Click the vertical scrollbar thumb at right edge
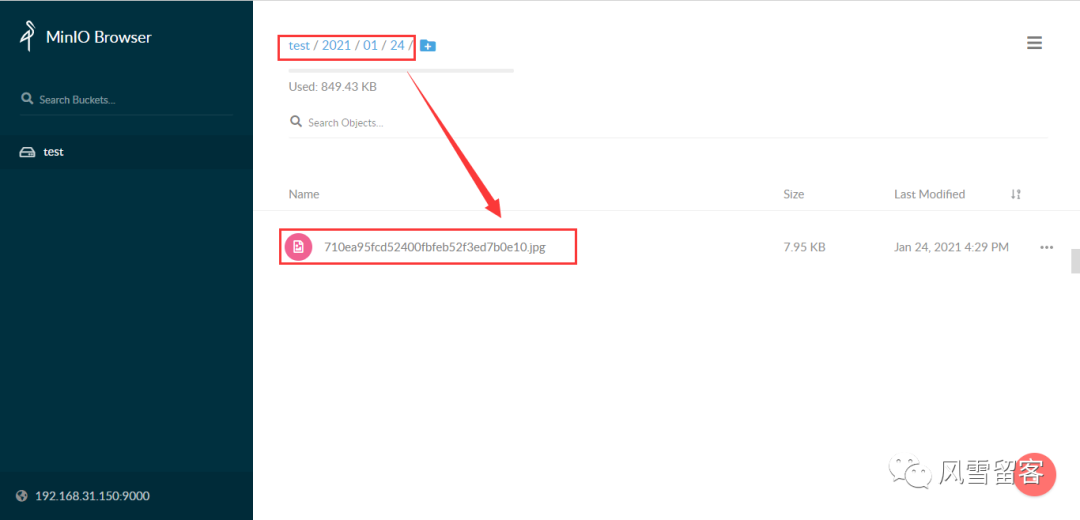 1075,261
